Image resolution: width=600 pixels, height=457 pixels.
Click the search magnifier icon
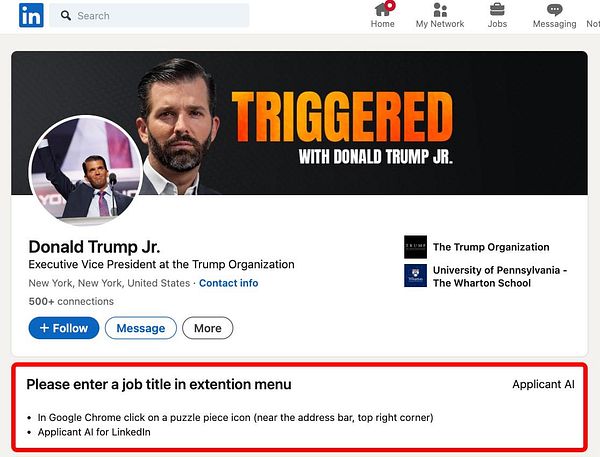(x=66, y=16)
